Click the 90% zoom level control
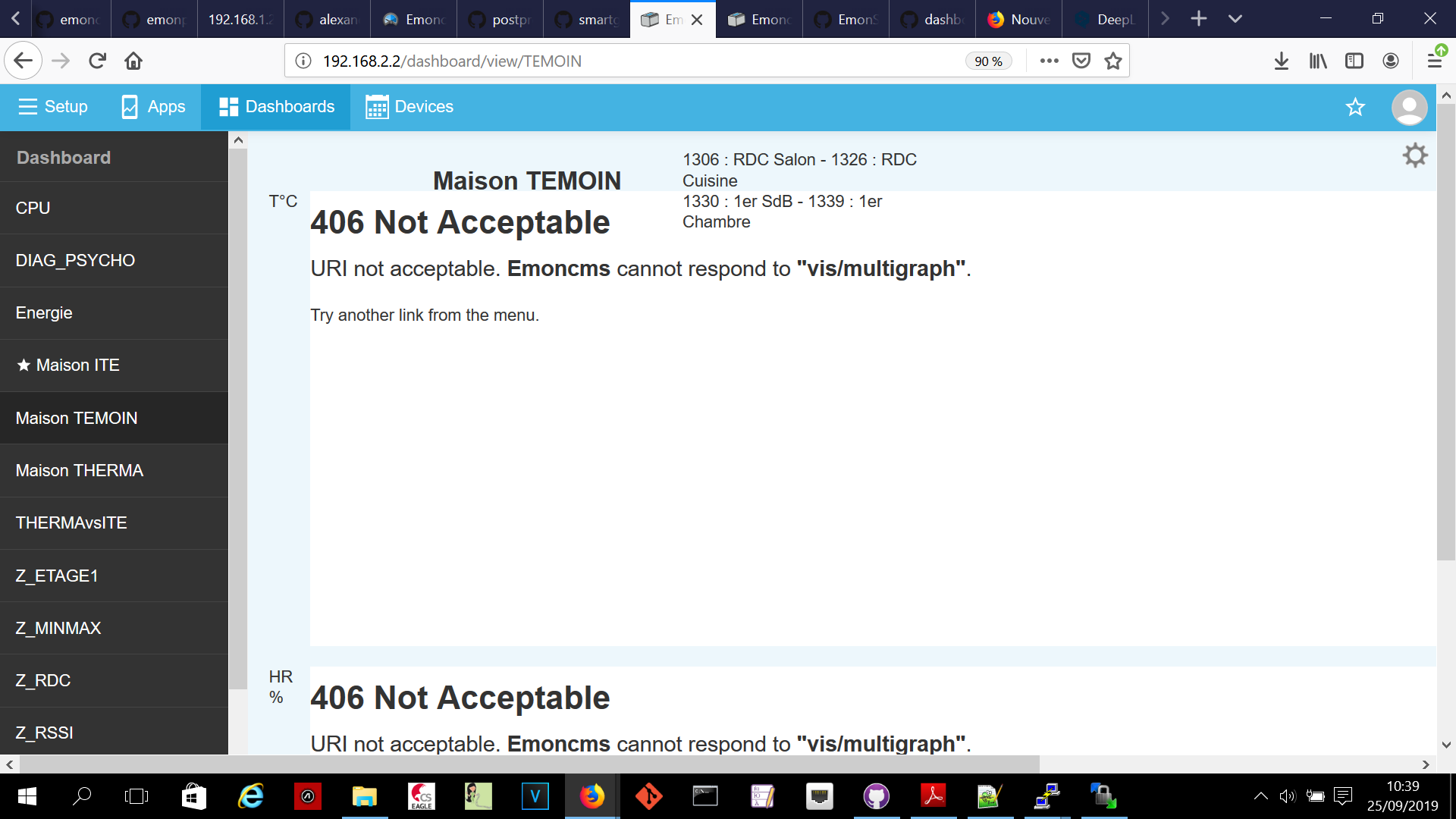Viewport: 1456px width, 819px height. point(988,61)
